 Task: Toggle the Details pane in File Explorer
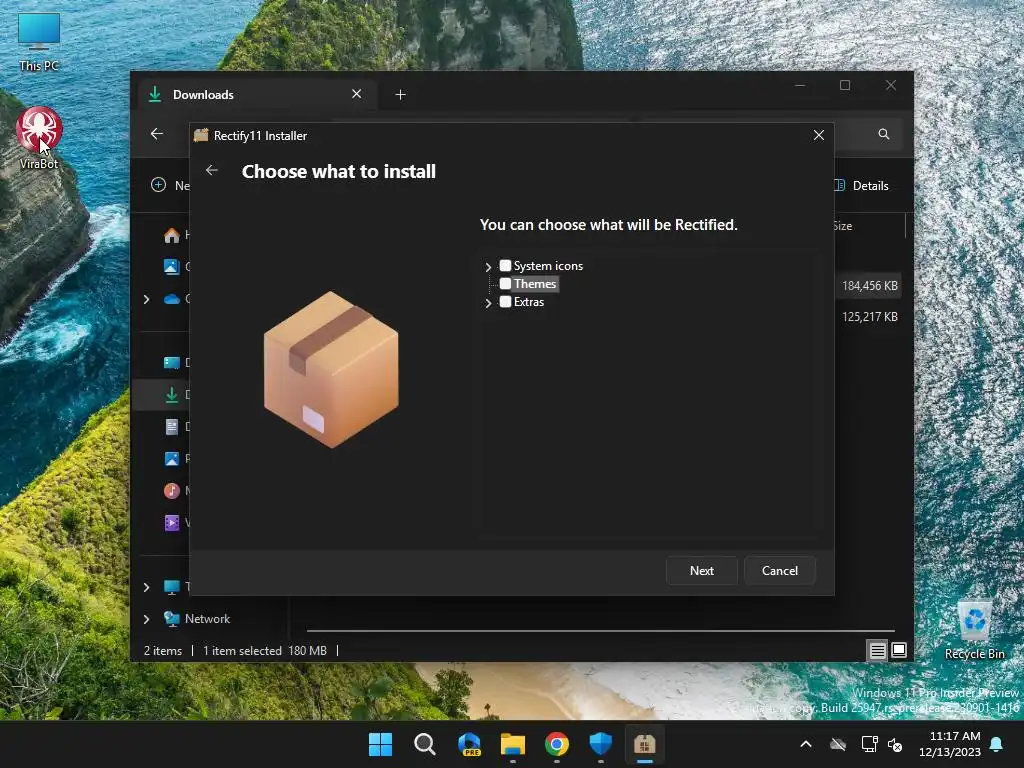[x=861, y=185]
